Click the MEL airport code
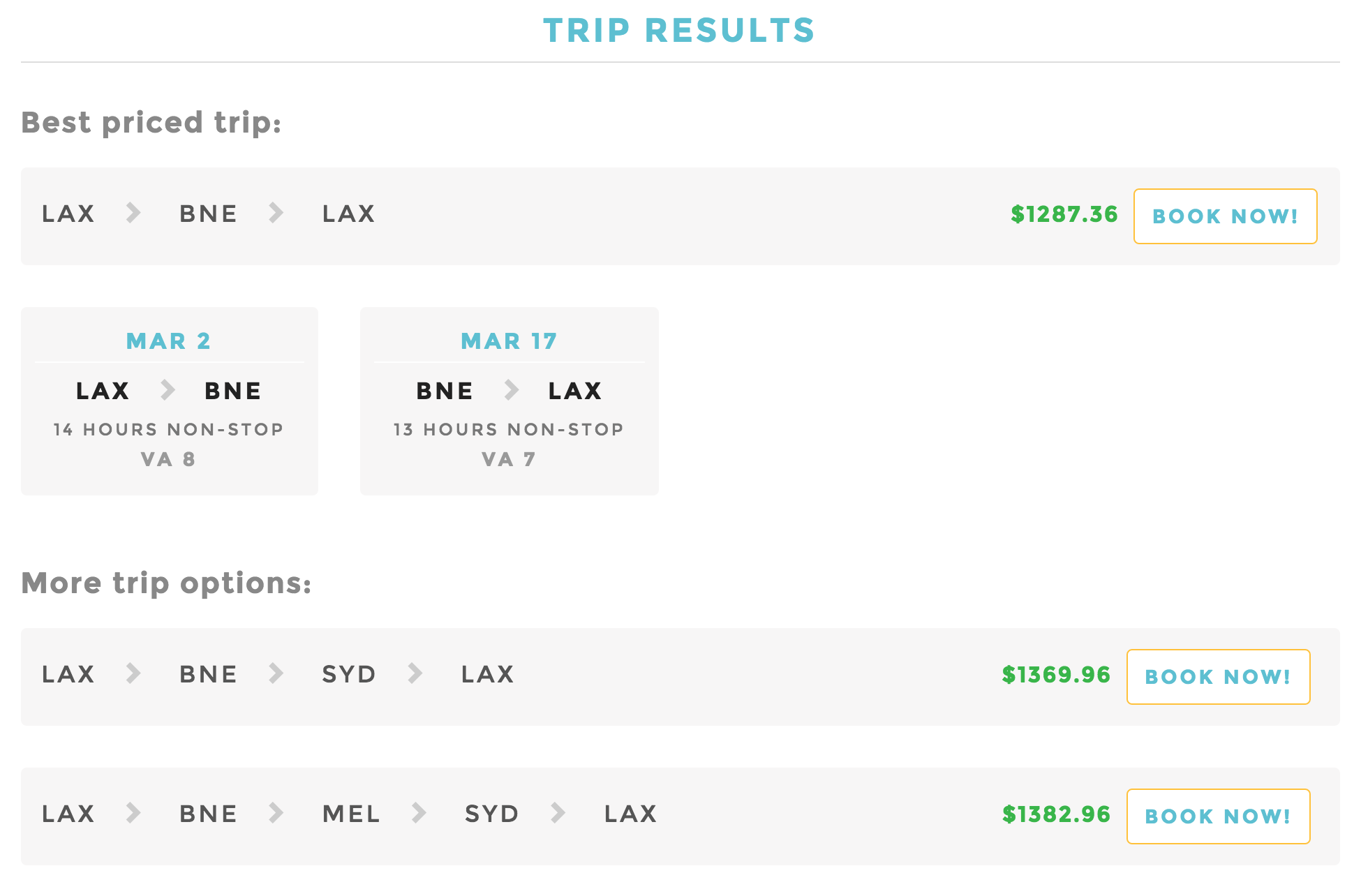The image size is (1361, 896). [x=351, y=814]
